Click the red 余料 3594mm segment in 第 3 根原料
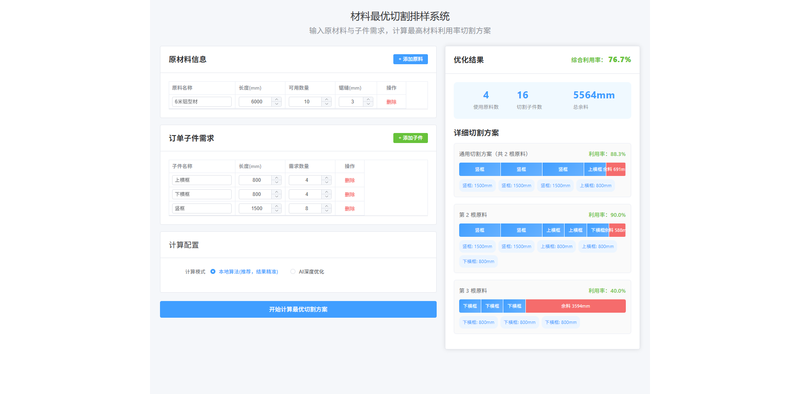This screenshot has height=394, width=800. [x=576, y=306]
